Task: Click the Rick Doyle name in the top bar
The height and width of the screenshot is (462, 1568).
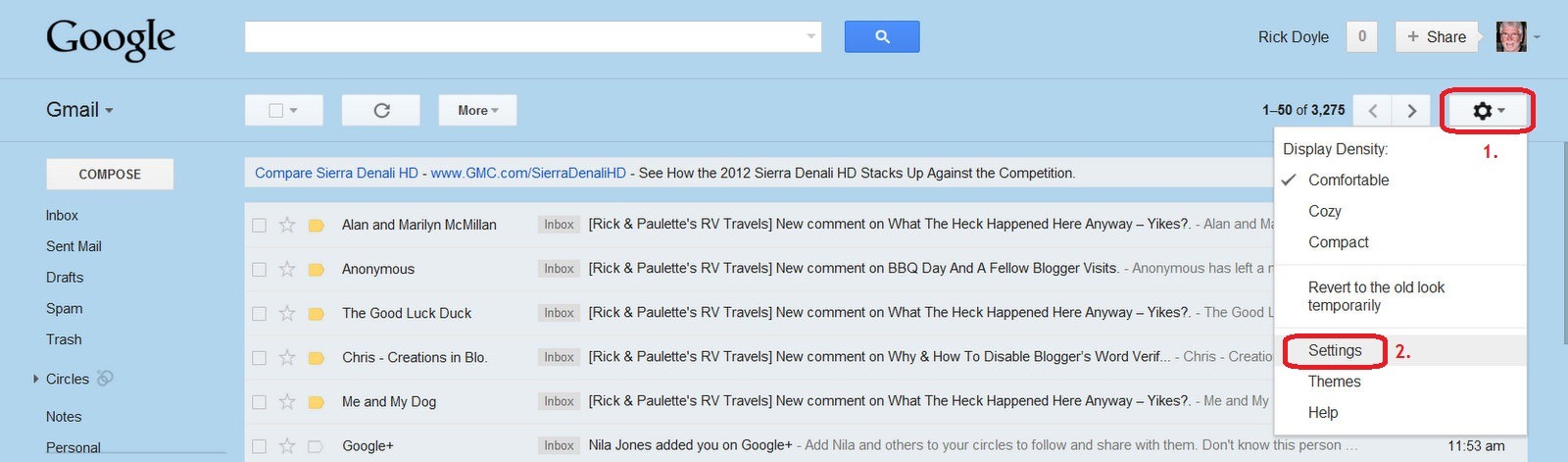Action: (1294, 37)
